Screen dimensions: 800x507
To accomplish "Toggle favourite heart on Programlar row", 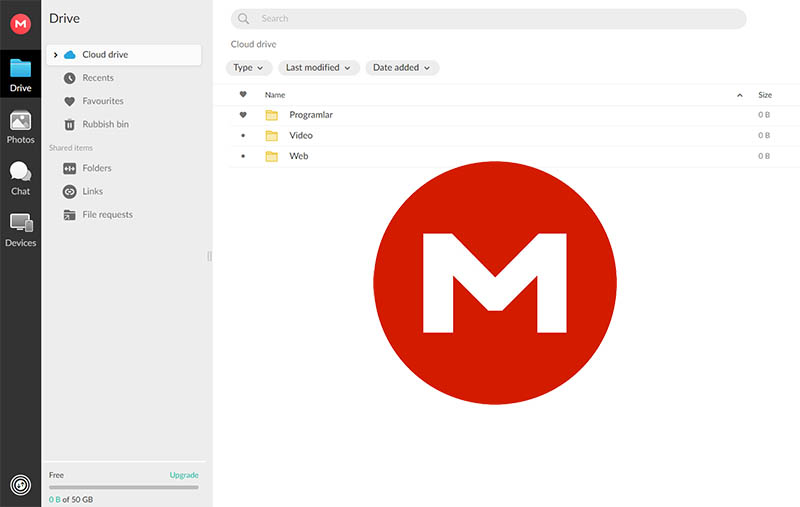I will [x=243, y=115].
